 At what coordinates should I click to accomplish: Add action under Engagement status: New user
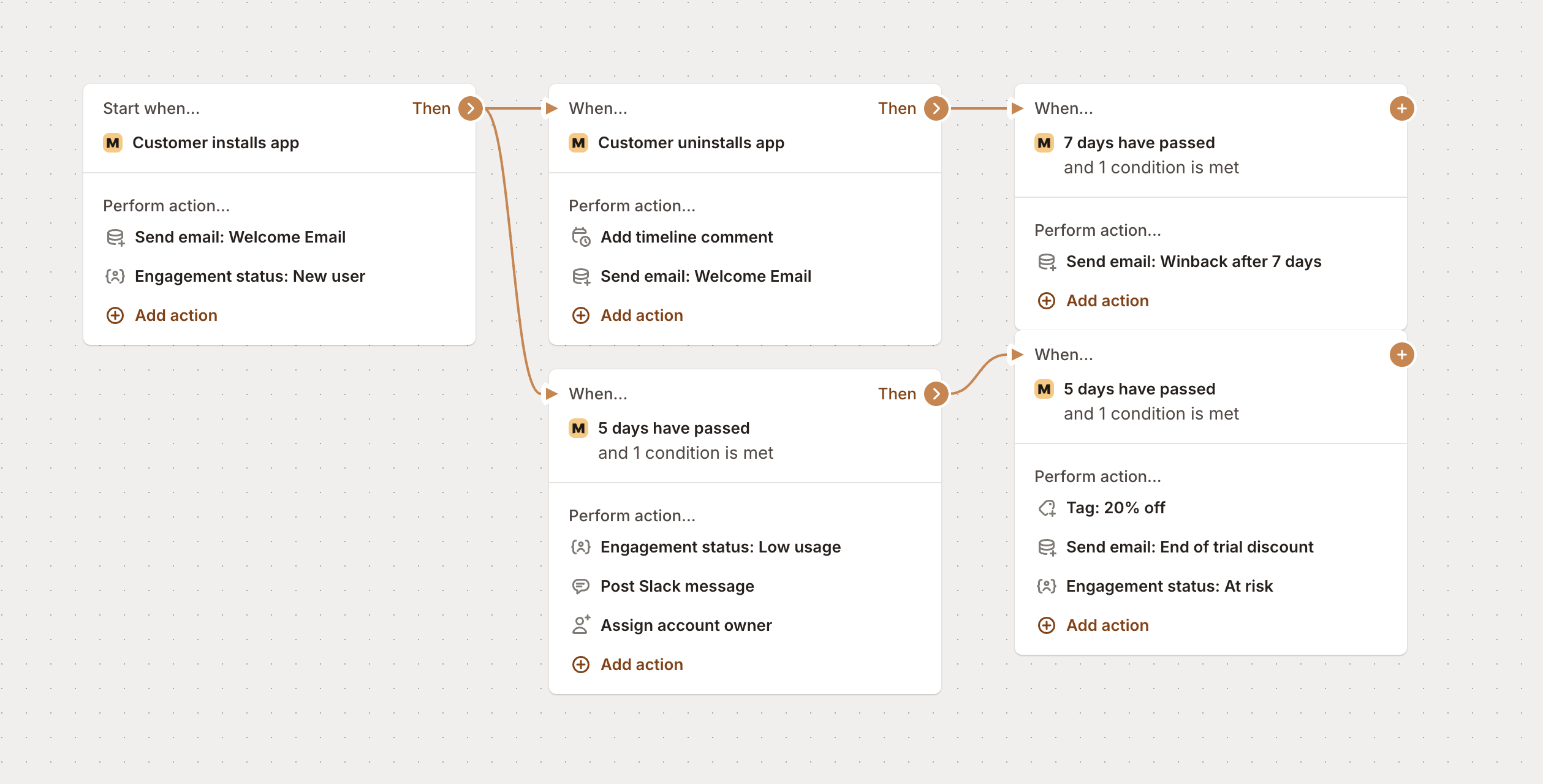175,315
